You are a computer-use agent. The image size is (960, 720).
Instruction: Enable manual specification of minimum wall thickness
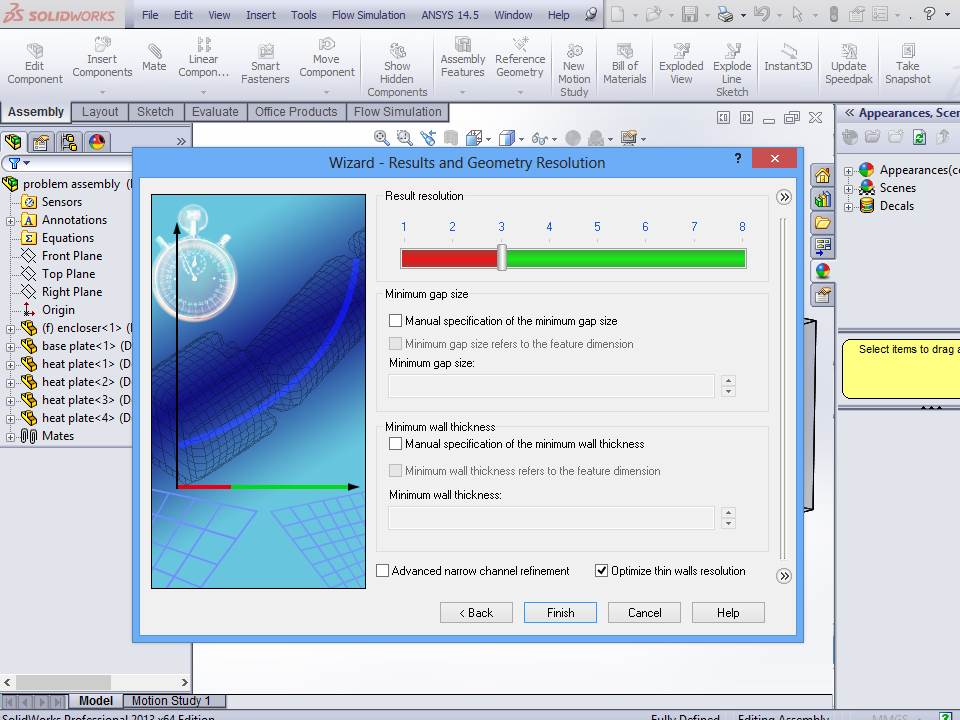coord(396,444)
